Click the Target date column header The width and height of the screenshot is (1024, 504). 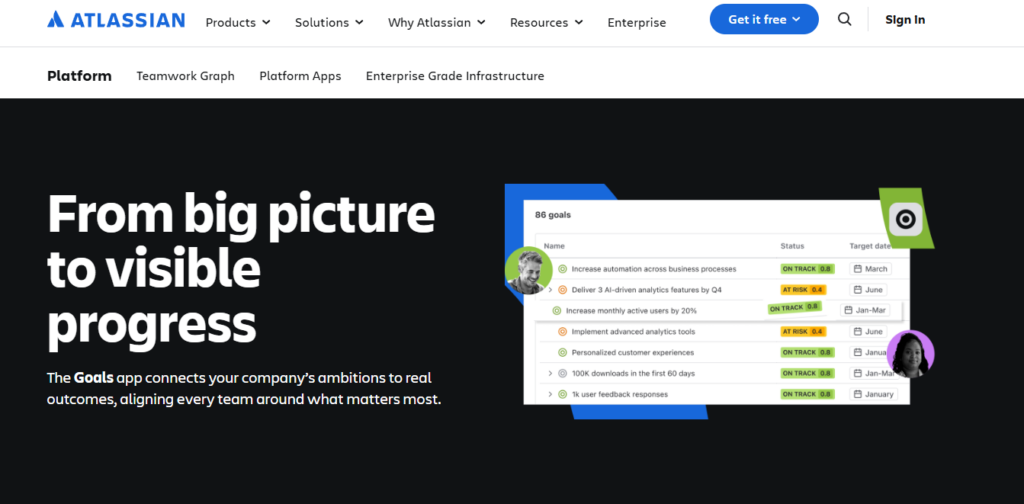(869, 246)
